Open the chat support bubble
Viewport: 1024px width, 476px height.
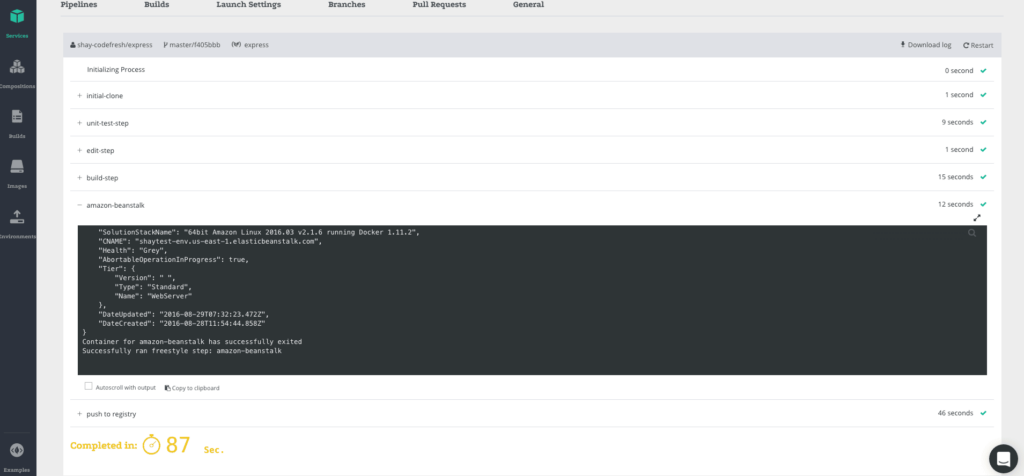(1003, 458)
